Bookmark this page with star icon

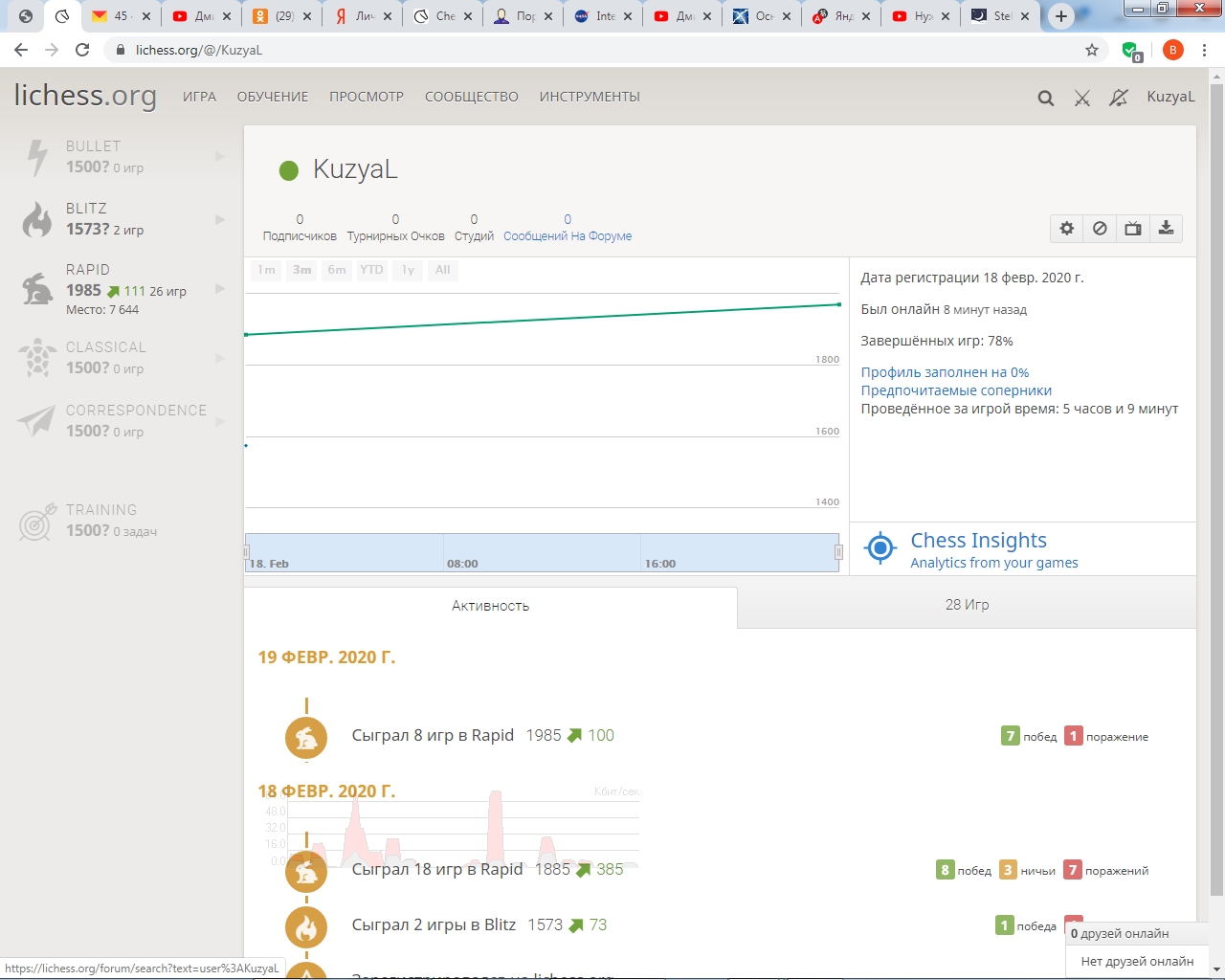(1092, 50)
